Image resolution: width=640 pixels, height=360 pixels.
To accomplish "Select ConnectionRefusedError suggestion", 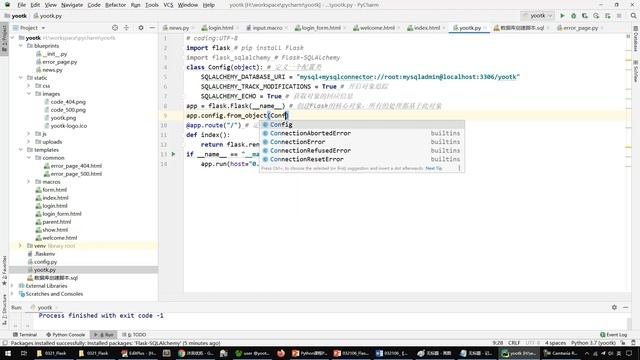I will pyautogui.click(x=362, y=151).
